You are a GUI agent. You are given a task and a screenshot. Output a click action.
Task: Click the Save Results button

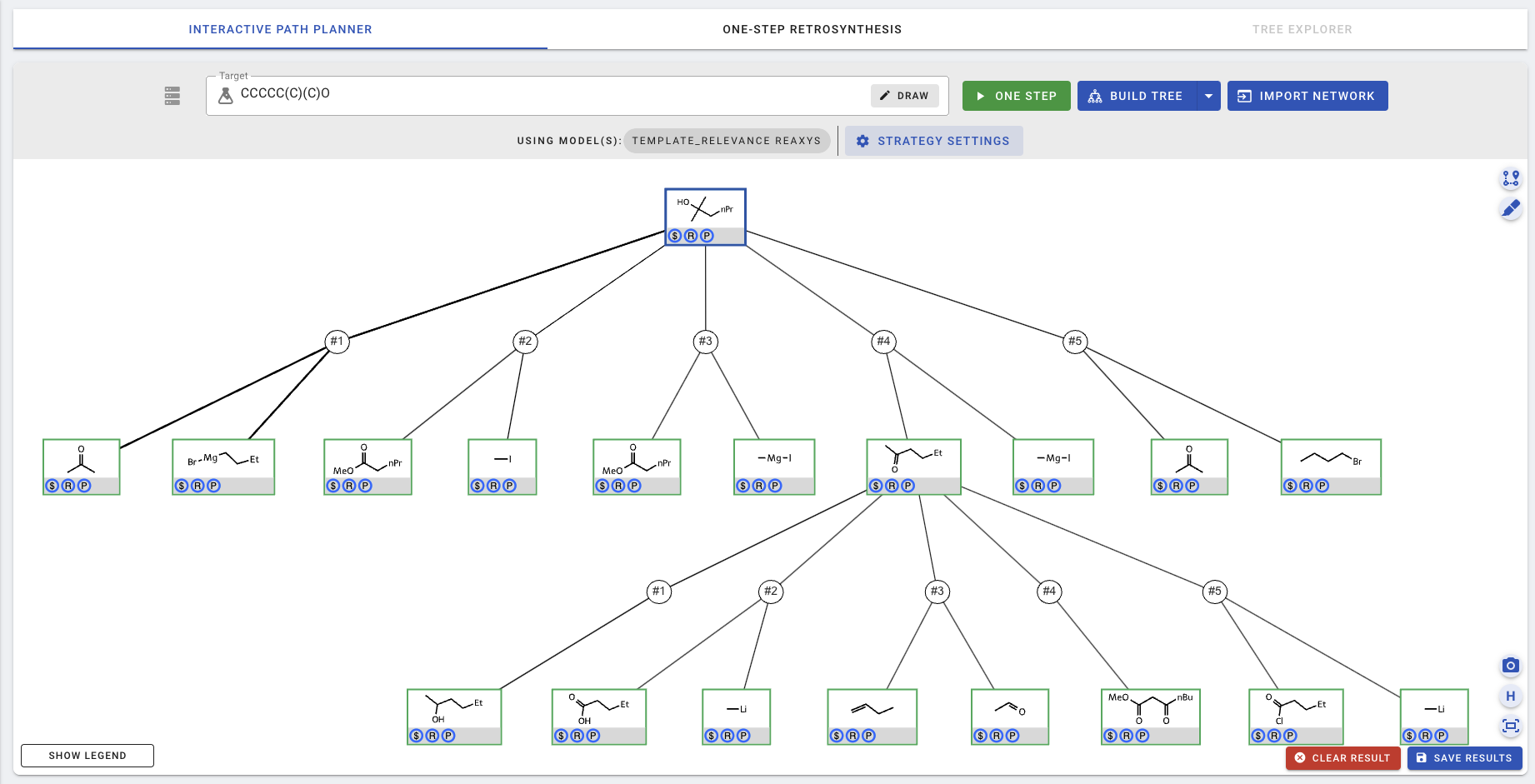[1464, 758]
